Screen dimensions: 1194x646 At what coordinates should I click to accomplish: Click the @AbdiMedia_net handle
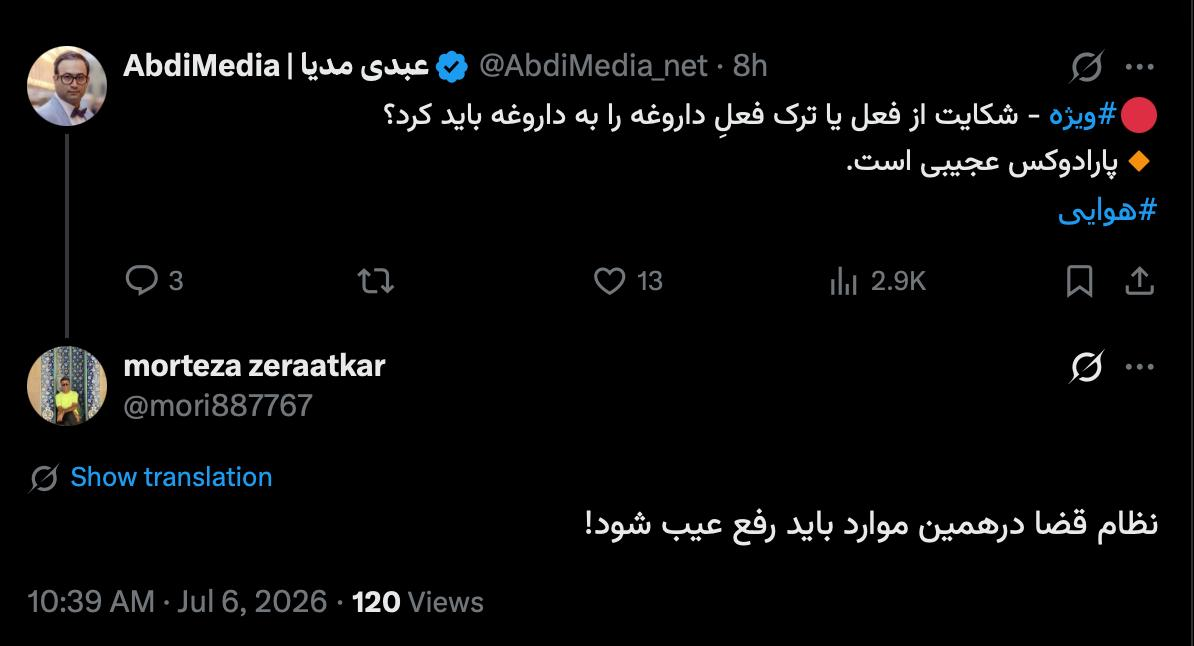coord(593,66)
